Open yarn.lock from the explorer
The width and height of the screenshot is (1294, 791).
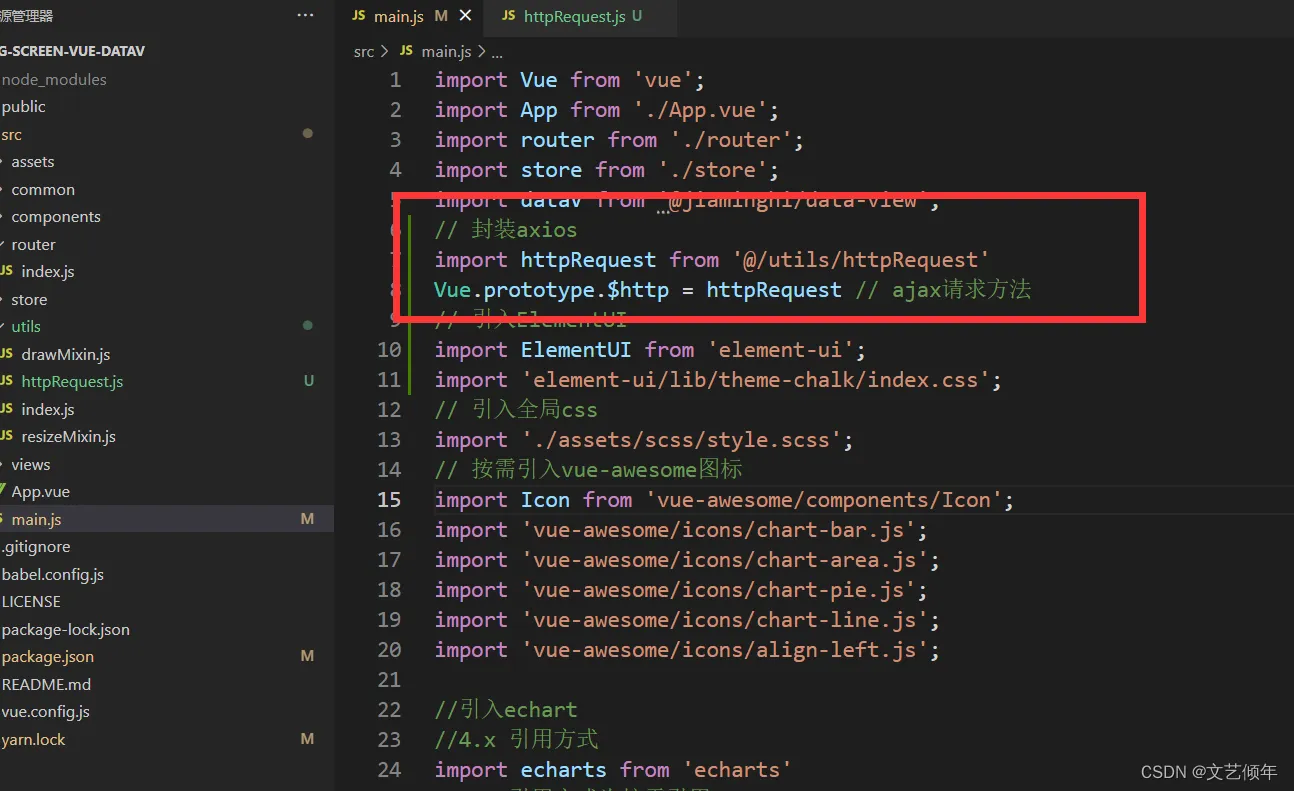(34, 739)
